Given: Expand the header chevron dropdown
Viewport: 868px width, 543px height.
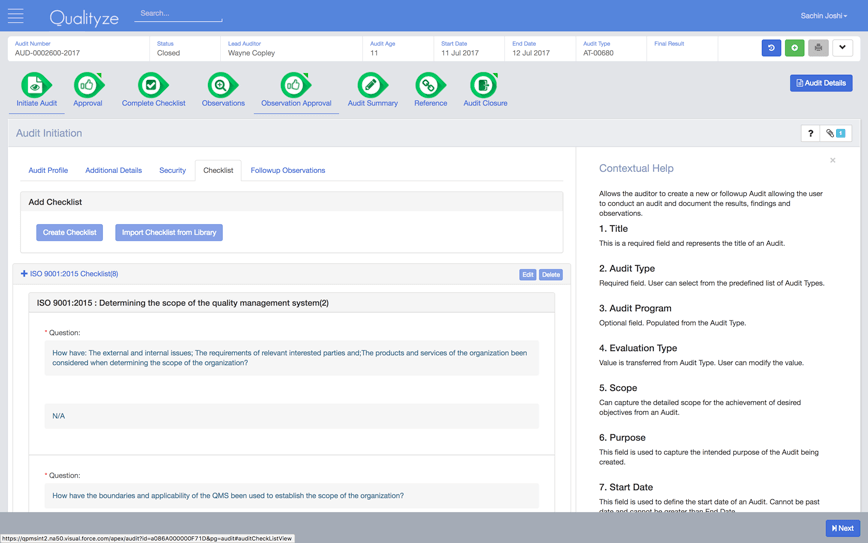Looking at the screenshot, I should (x=842, y=48).
